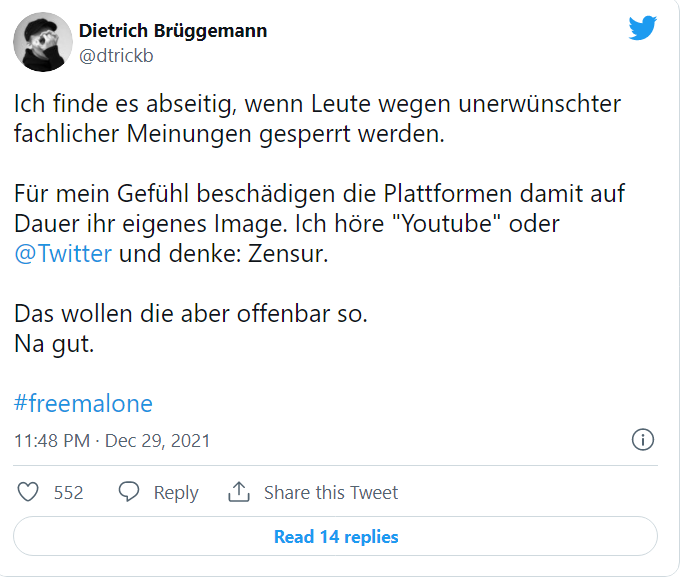
Task: Open the @Twitter mention link
Action: point(63,254)
